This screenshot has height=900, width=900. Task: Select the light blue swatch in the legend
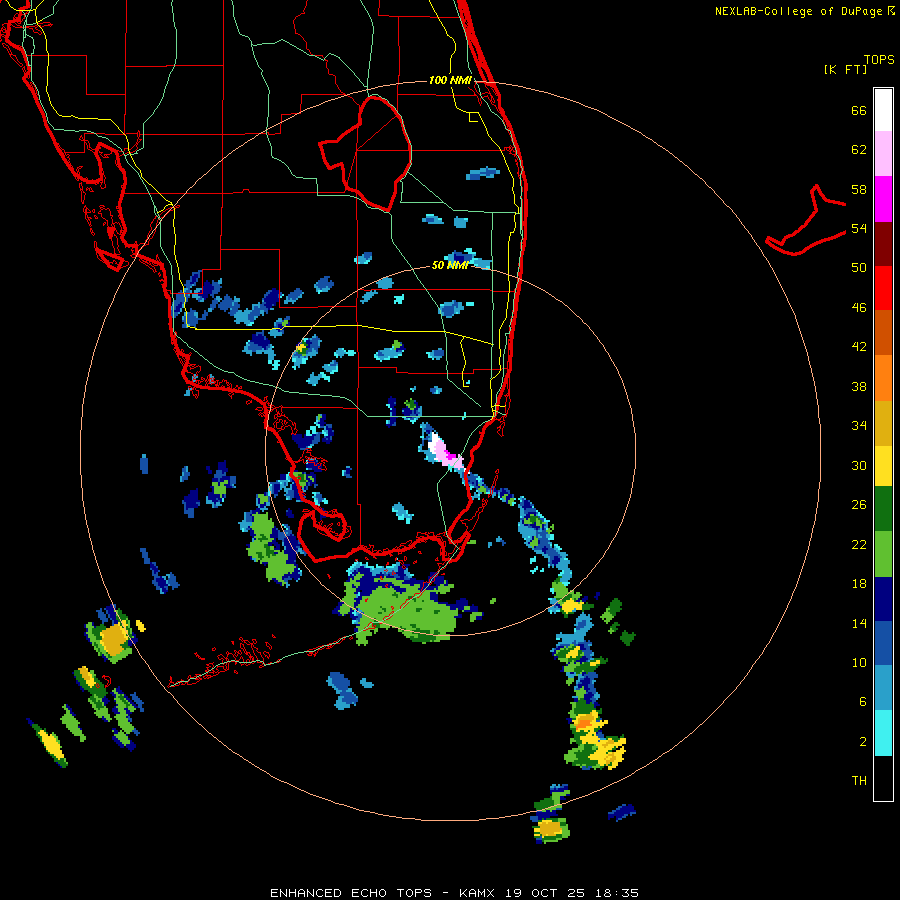tap(883, 688)
